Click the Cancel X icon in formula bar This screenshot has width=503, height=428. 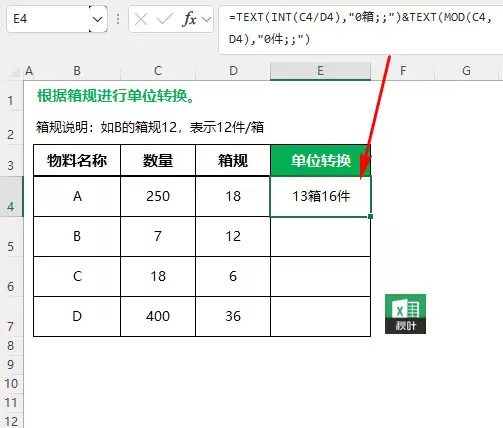pos(141,19)
